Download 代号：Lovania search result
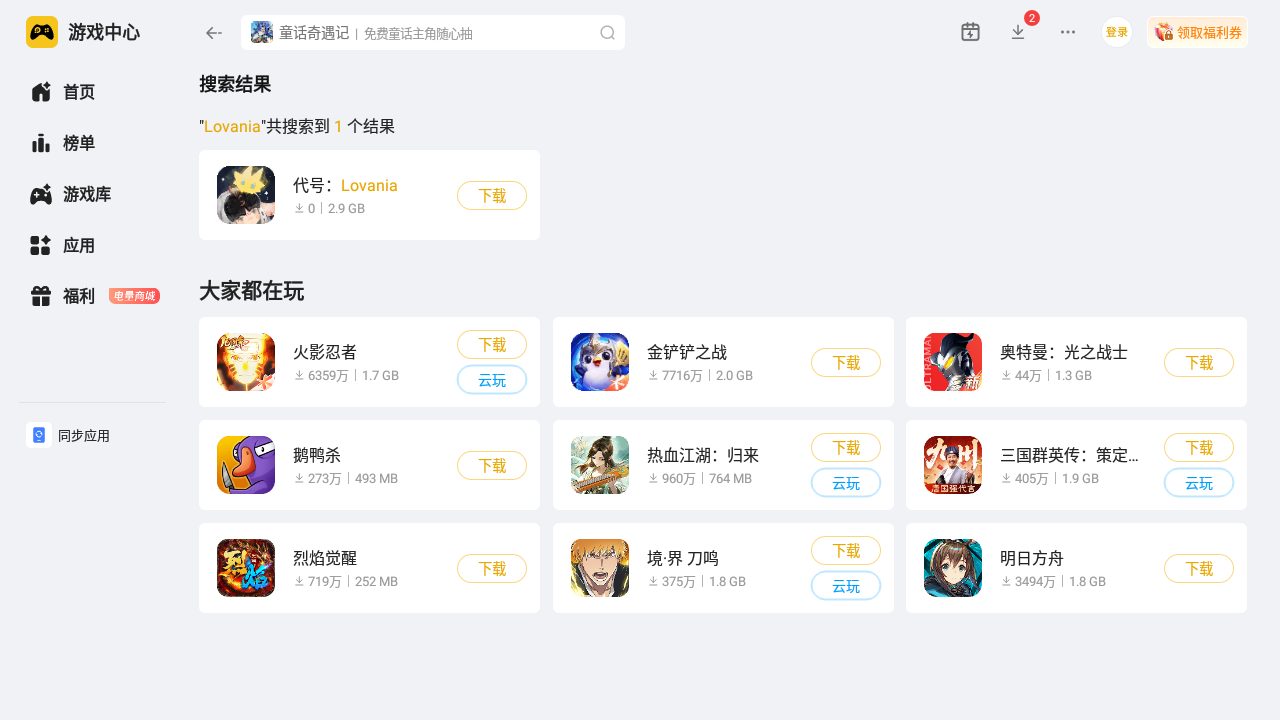The width and height of the screenshot is (1280, 720). point(492,195)
